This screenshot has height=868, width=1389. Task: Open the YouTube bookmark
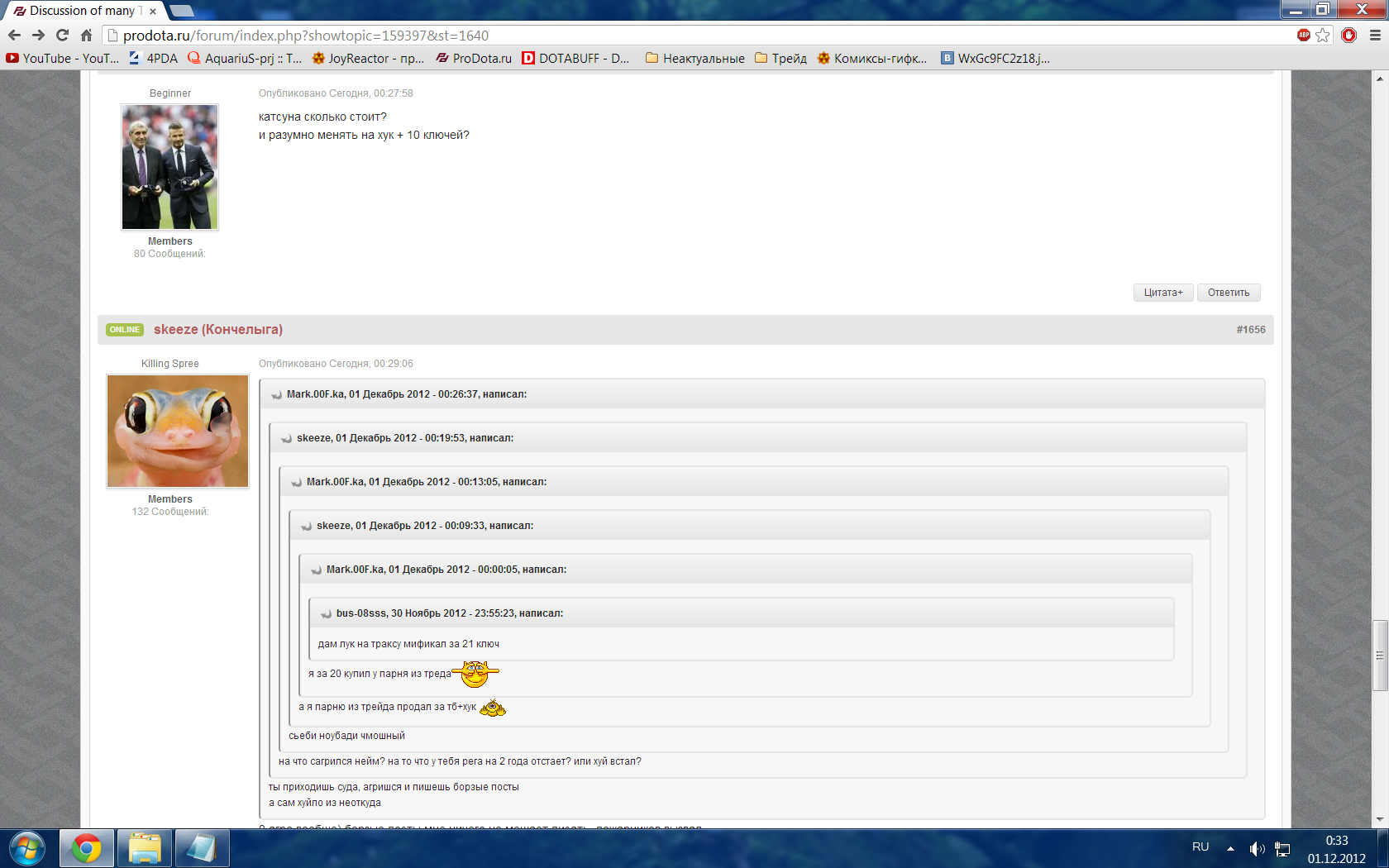[x=62, y=59]
